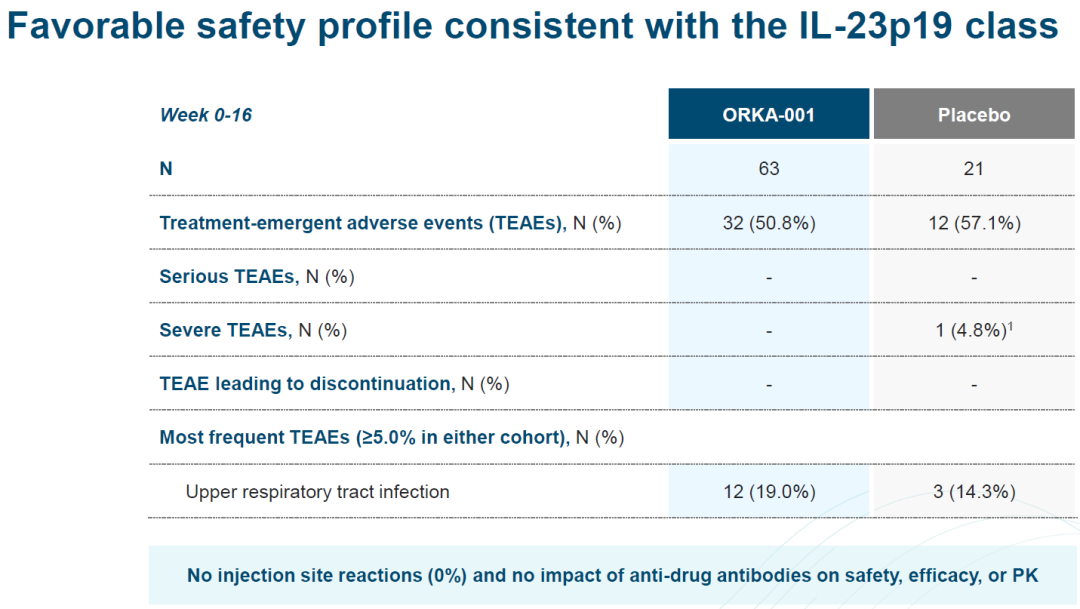Image resolution: width=1080 pixels, height=609 pixels.
Task: Click the Upper respiratory tract infection label
Action: coord(317,492)
